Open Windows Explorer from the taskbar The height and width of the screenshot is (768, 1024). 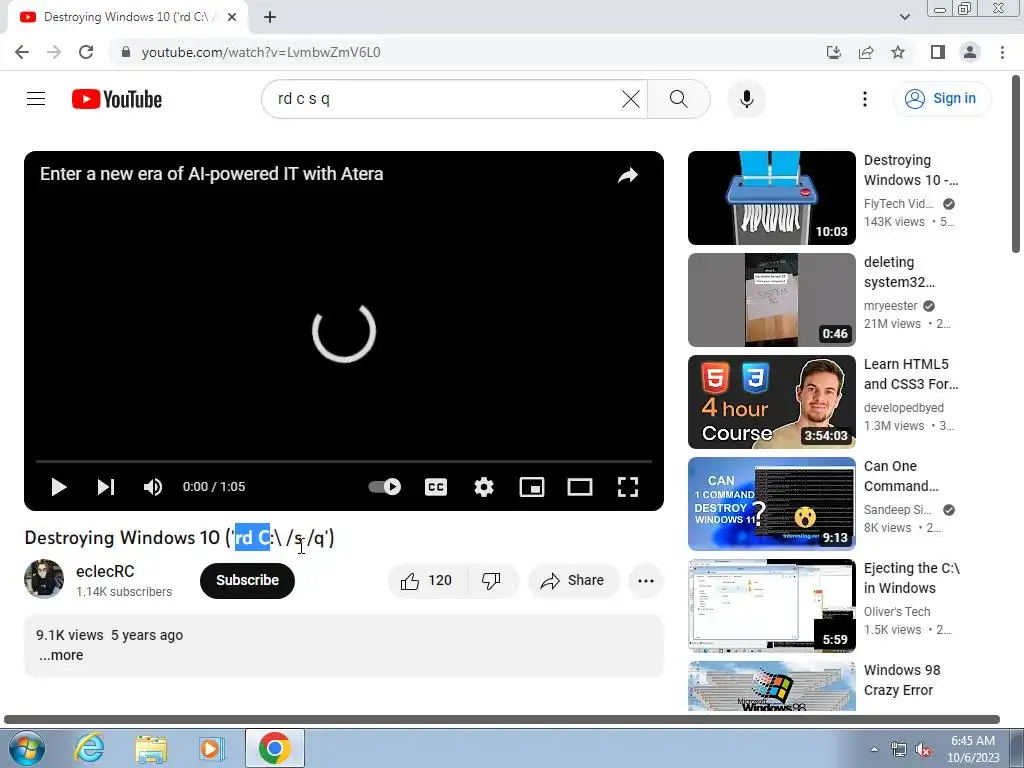click(x=151, y=748)
